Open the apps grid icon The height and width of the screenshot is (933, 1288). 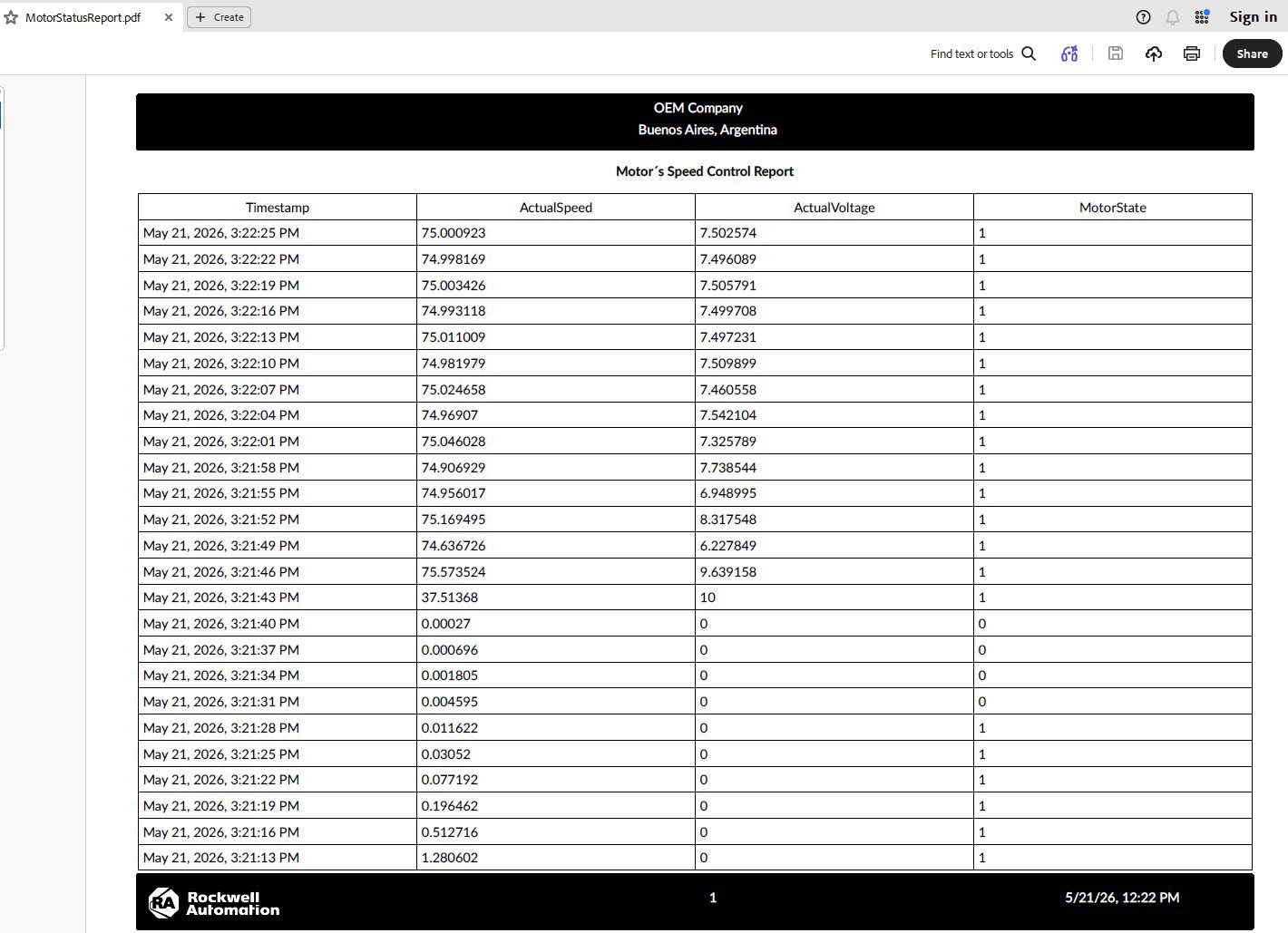point(1202,17)
